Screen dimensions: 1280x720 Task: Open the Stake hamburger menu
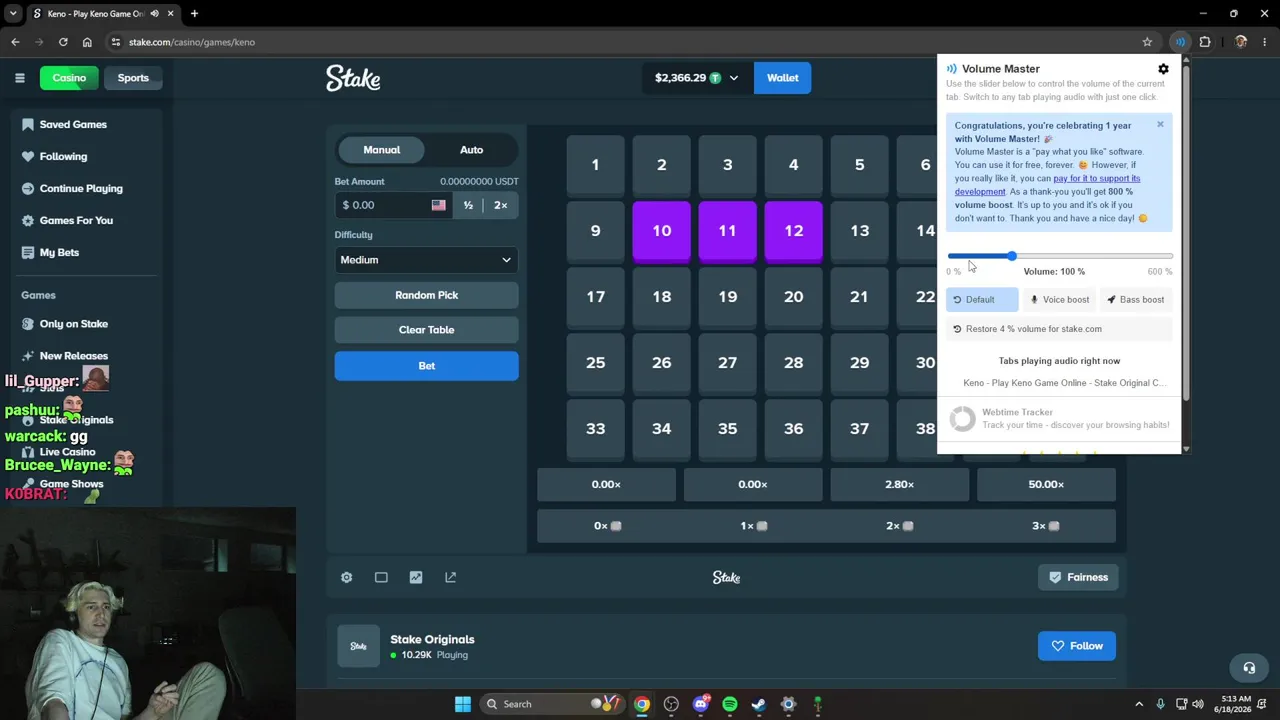tap(19, 78)
